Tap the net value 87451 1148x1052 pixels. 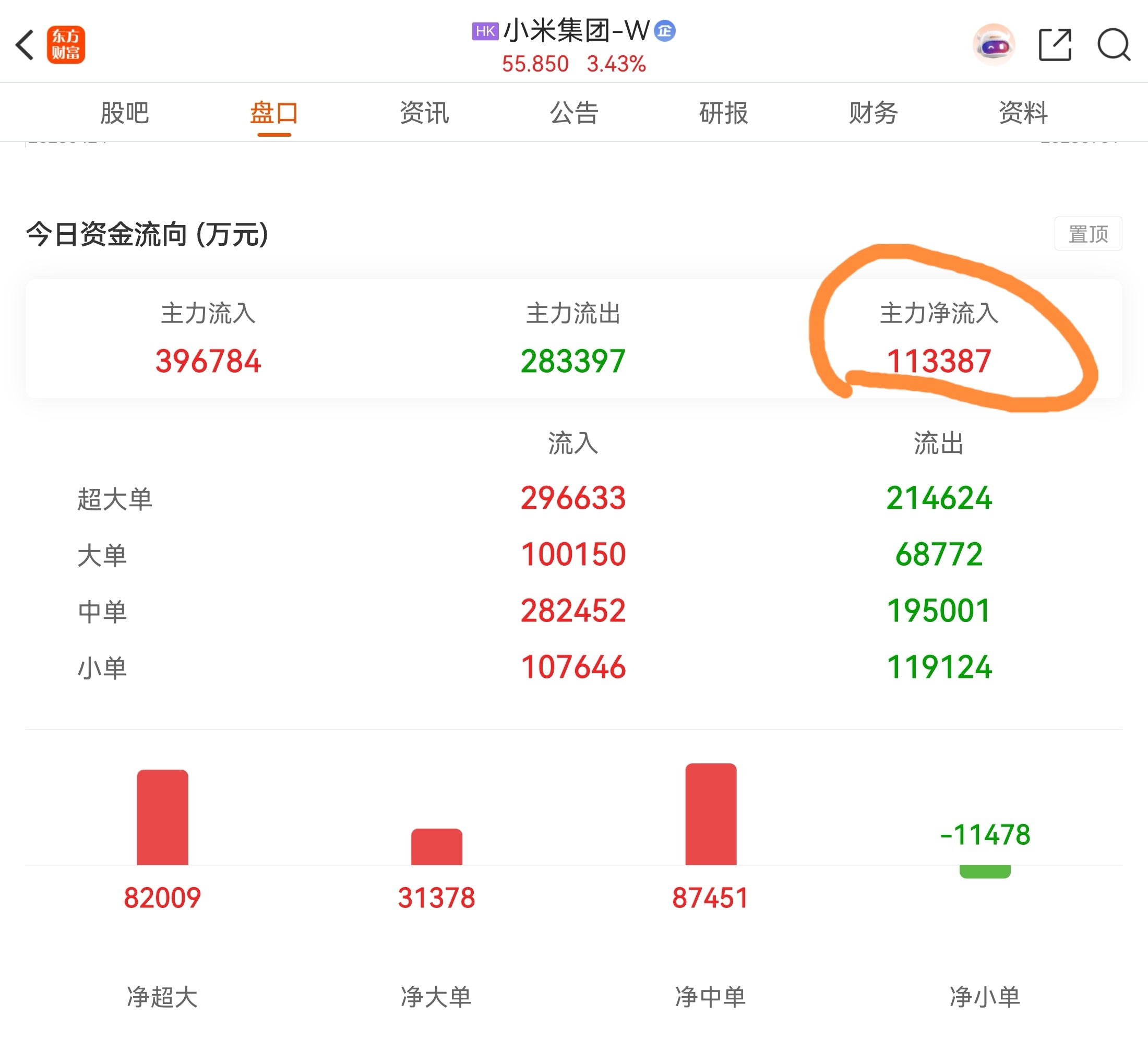[x=711, y=898]
